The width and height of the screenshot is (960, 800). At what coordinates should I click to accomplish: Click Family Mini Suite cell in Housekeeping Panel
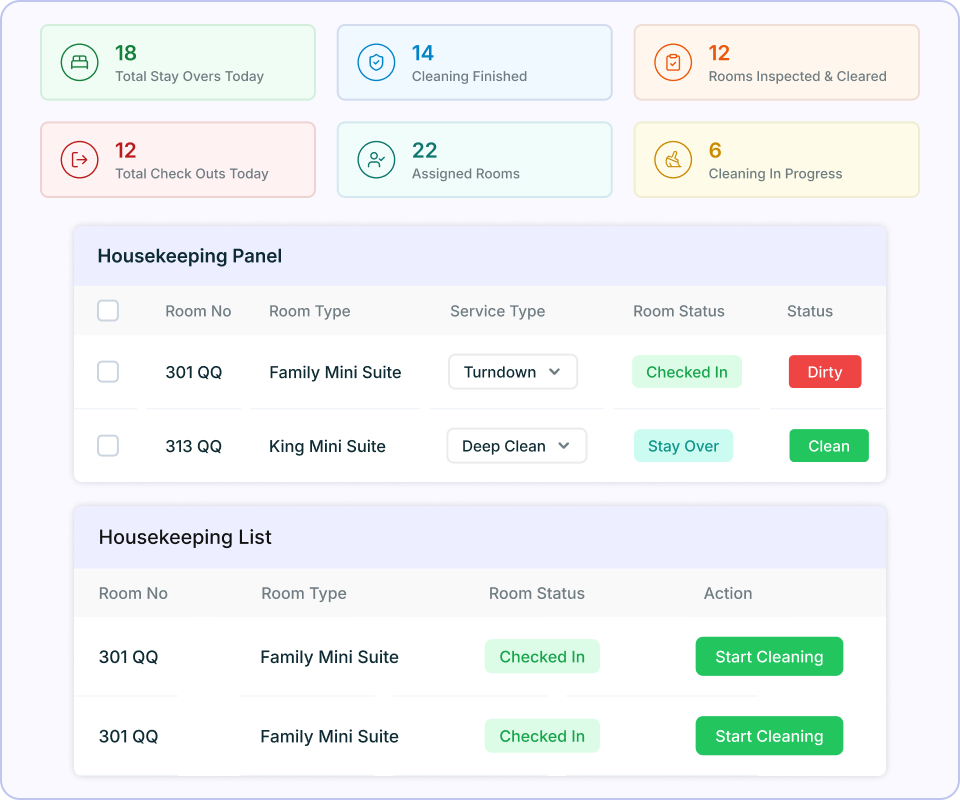[x=336, y=372]
